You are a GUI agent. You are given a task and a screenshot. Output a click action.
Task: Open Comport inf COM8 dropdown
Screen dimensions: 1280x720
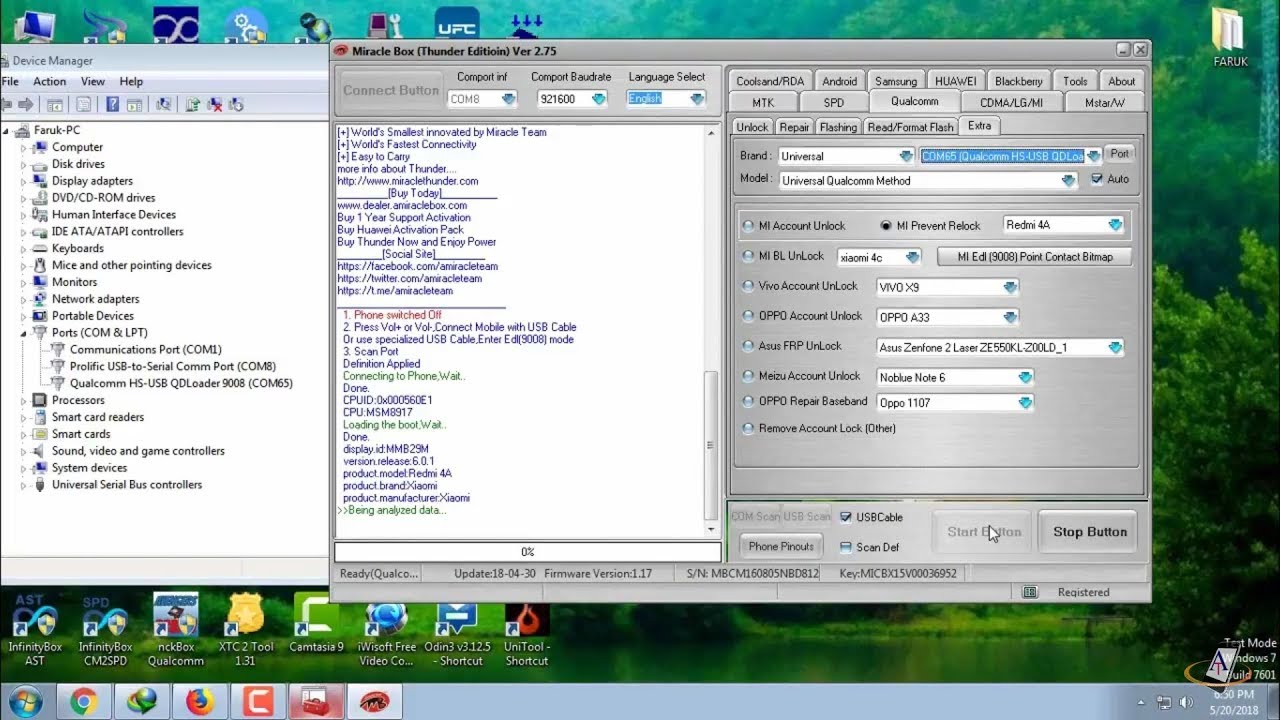click(x=509, y=99)
